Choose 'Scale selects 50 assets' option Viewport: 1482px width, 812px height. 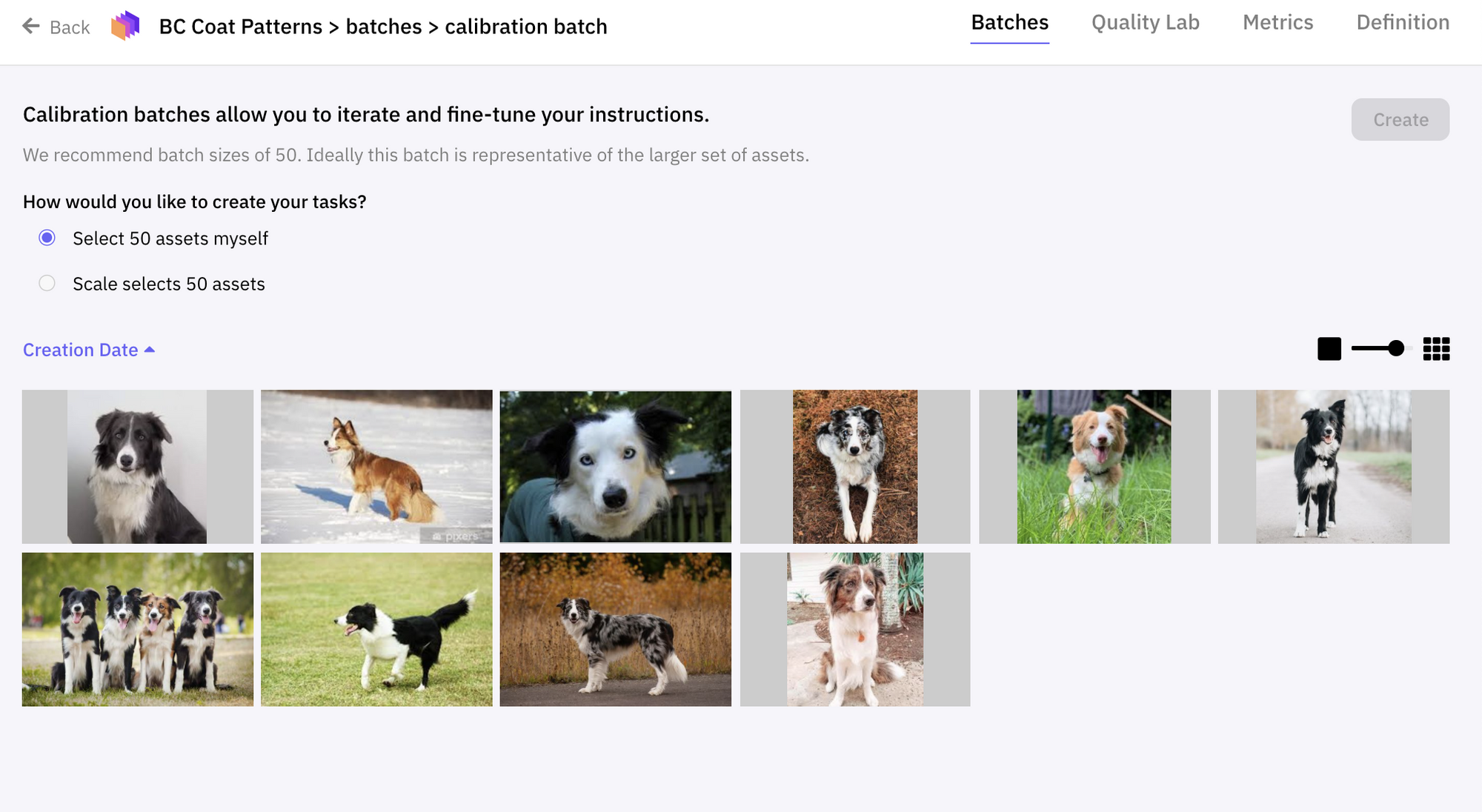[47, 284]
